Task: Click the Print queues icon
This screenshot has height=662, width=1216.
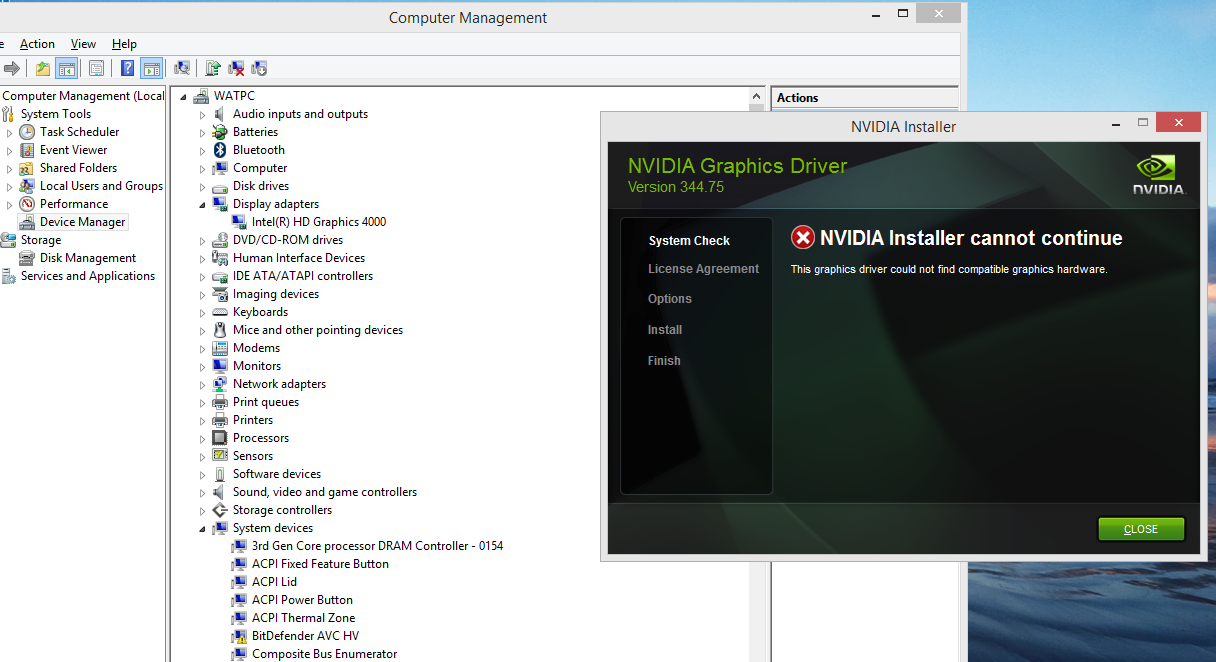Action: (220, 402)
